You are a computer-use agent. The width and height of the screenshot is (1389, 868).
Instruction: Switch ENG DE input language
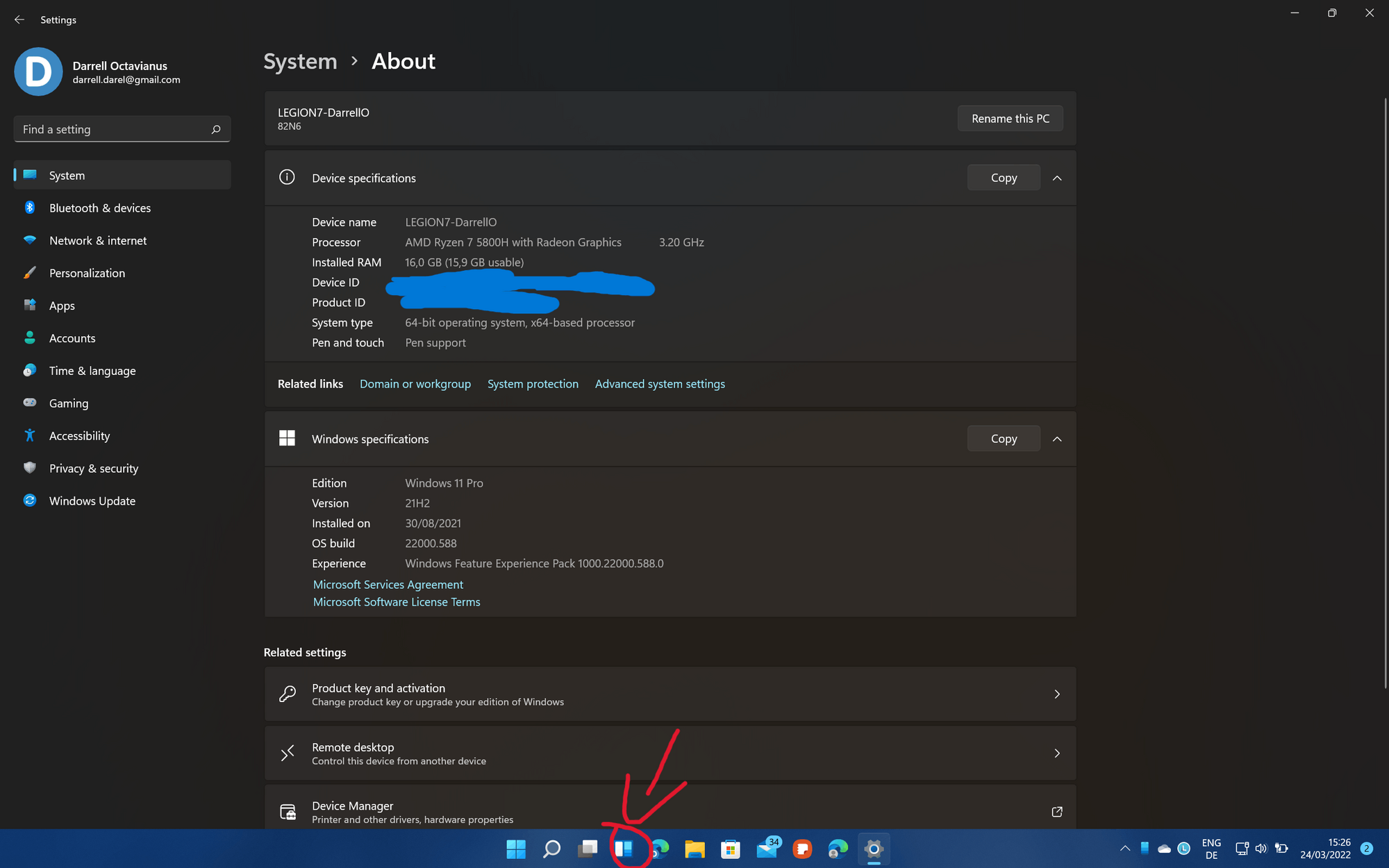1211,849
